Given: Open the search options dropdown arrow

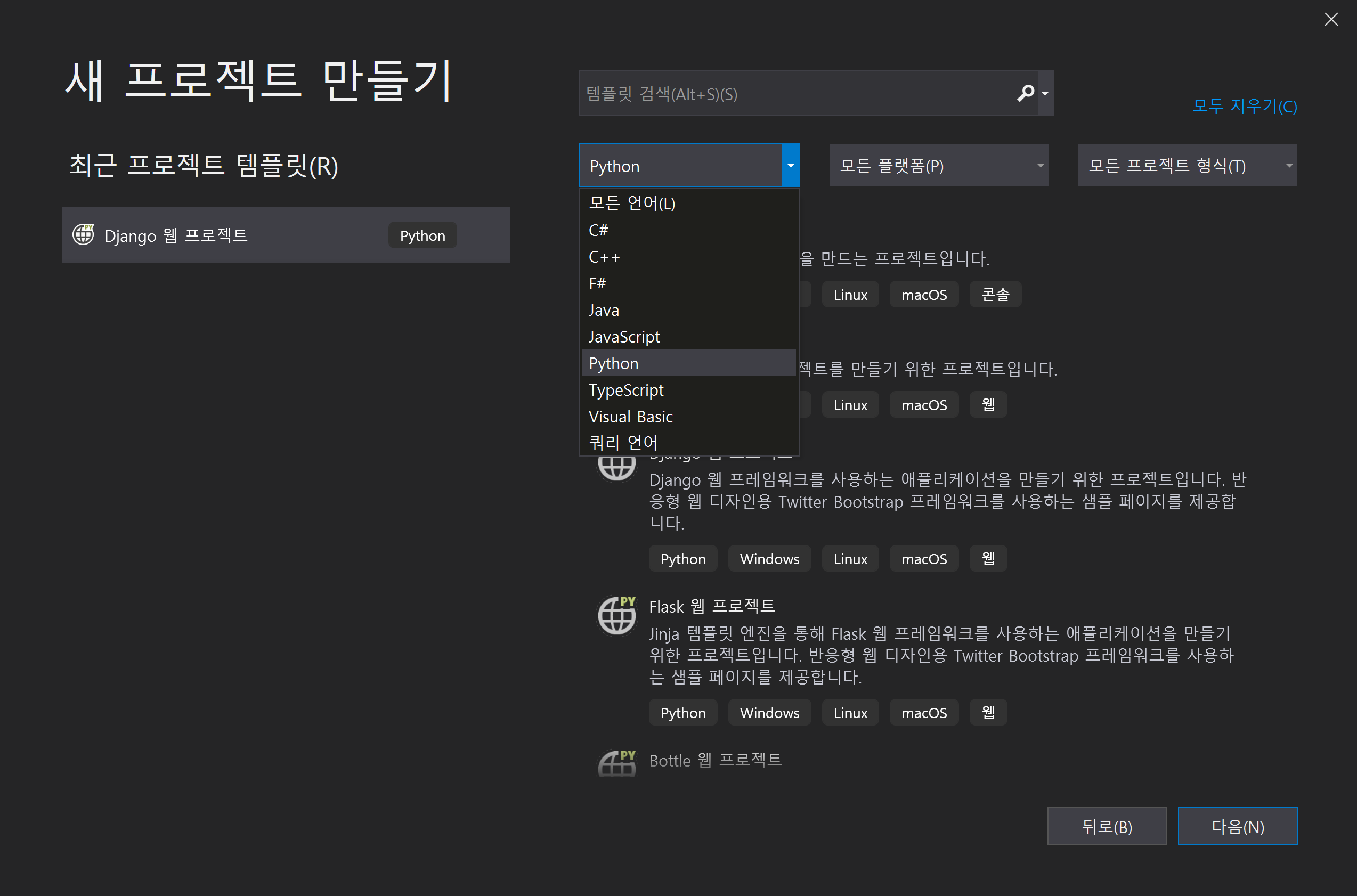Looking at the screenshot, I should click(x=1045, y=93).
